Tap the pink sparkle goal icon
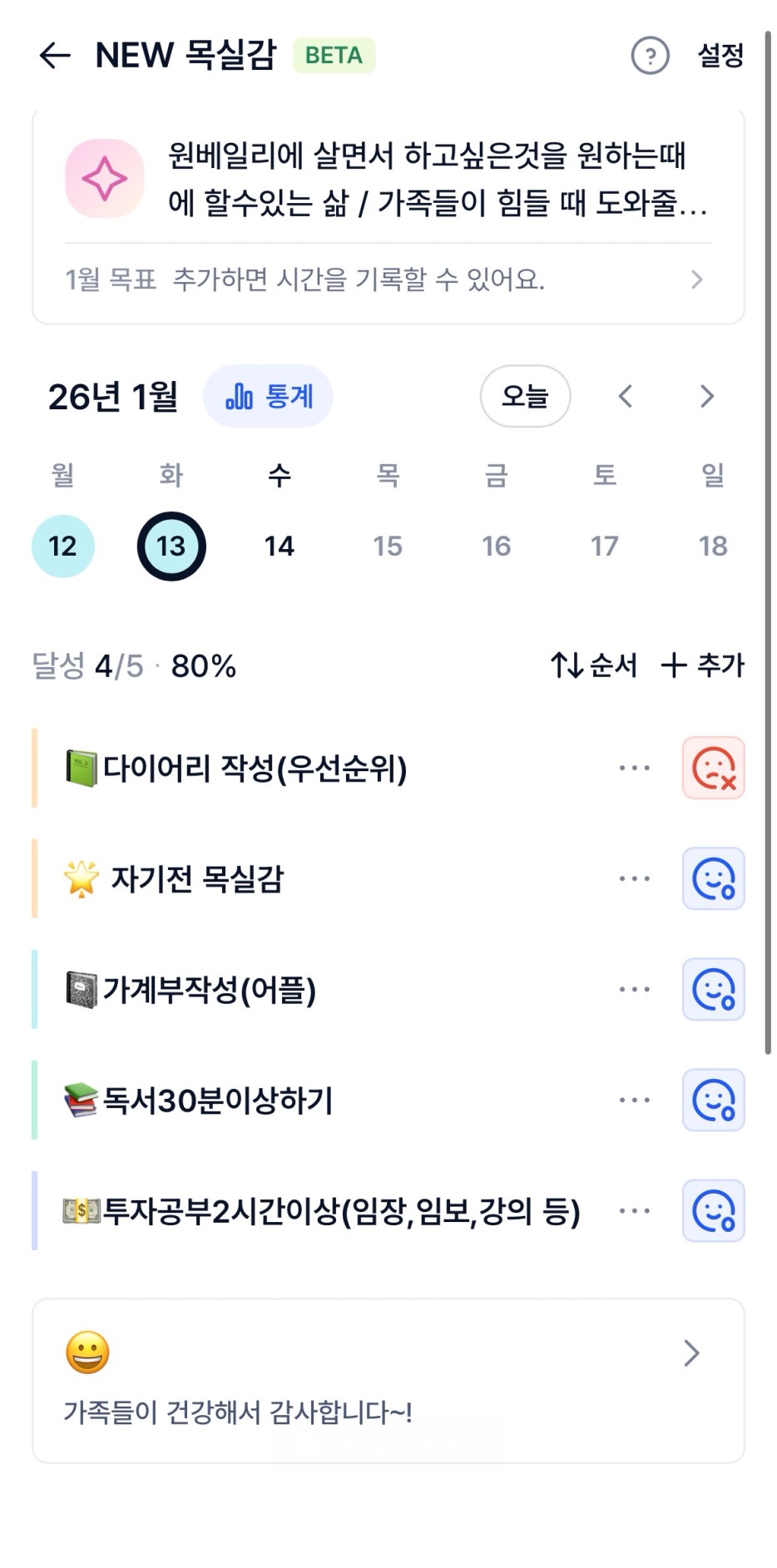This screenshot has height=1568, width=777. coord(105,179)
